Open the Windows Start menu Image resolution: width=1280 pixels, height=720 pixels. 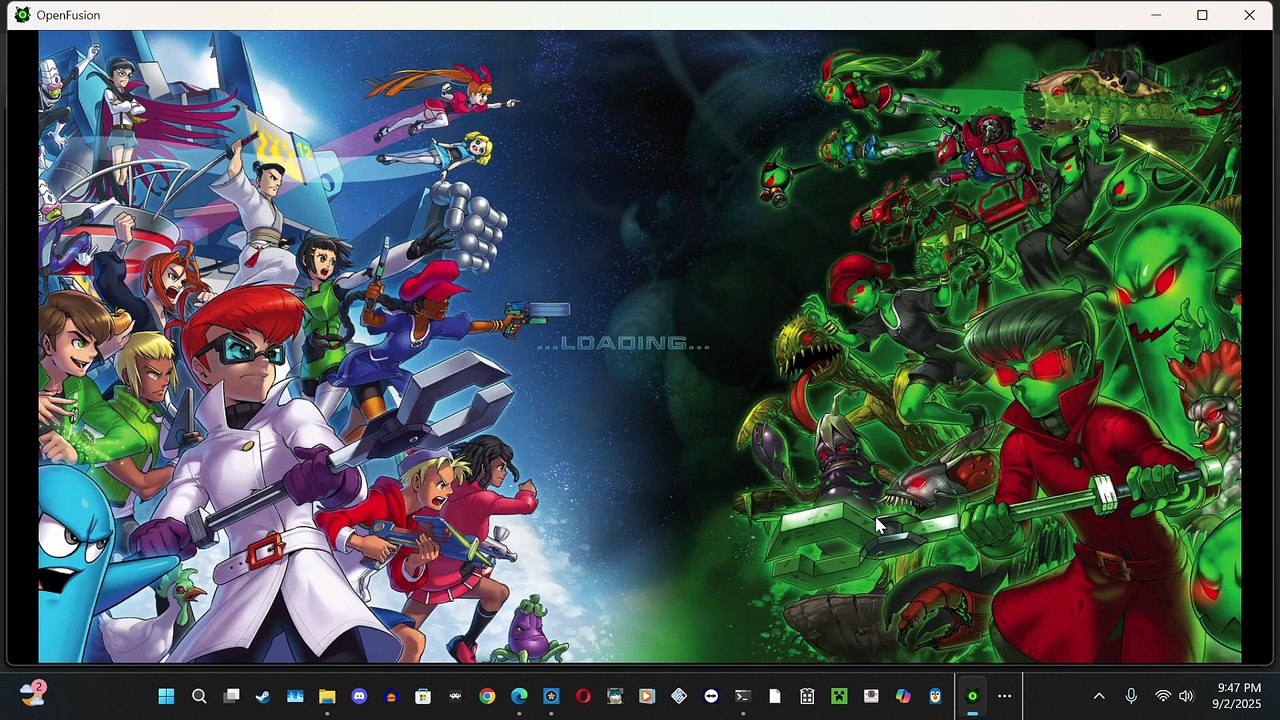(x=166, y=696)
